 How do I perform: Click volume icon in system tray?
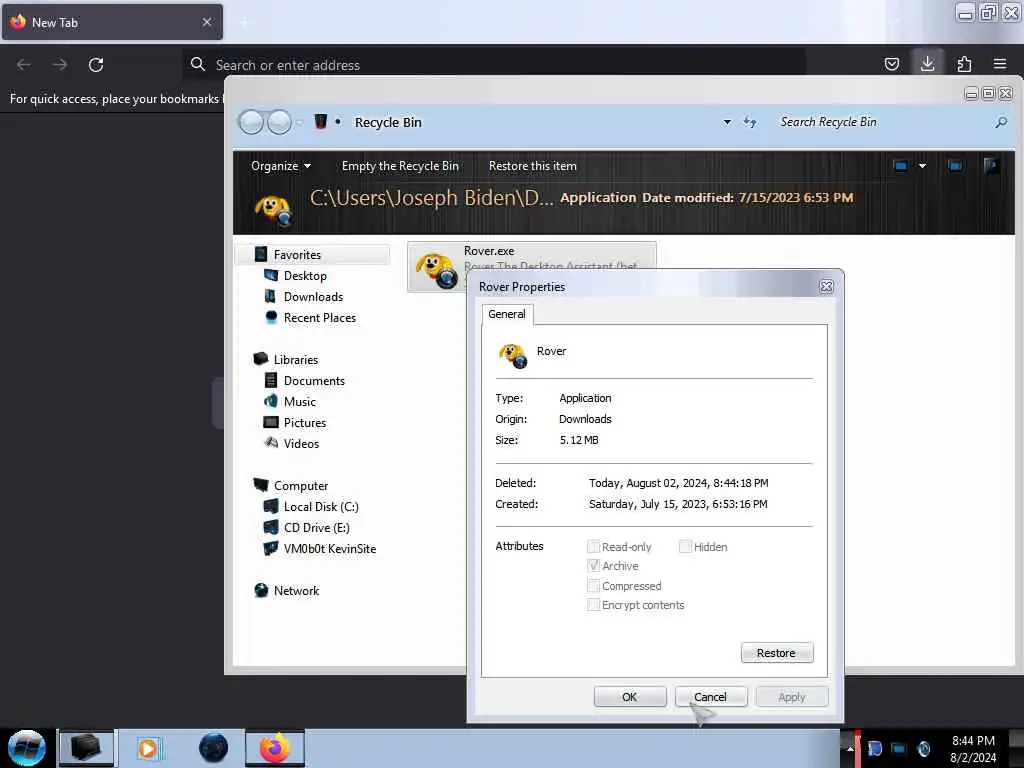pyautogui.click(x=923, y=748)
